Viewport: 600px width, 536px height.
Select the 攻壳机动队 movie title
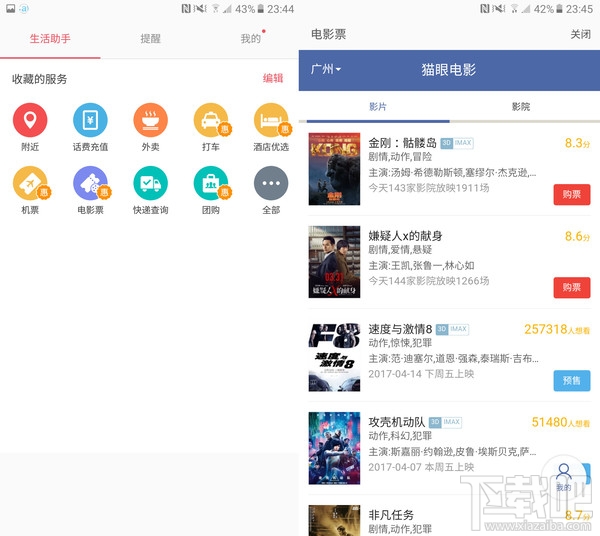point(396,422)
